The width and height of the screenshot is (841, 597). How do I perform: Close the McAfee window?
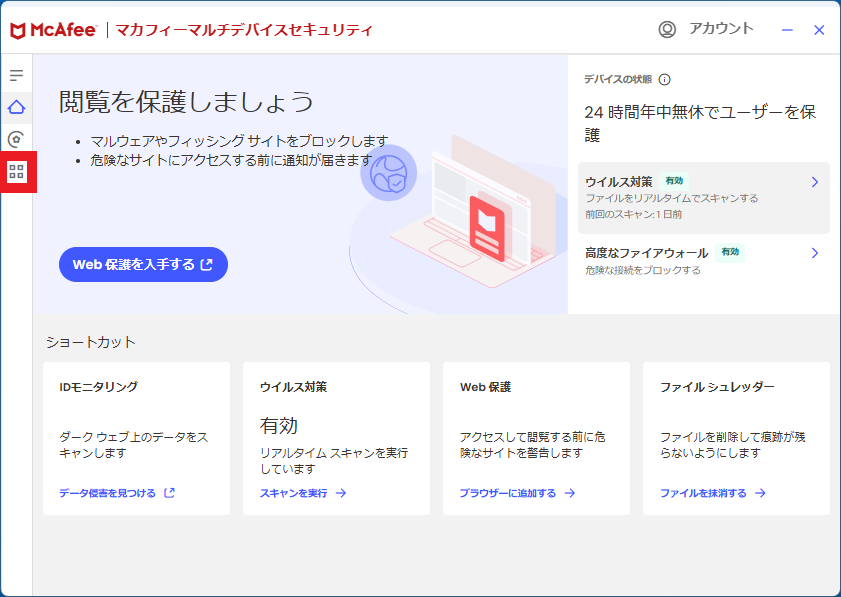(x=819, y=30)
